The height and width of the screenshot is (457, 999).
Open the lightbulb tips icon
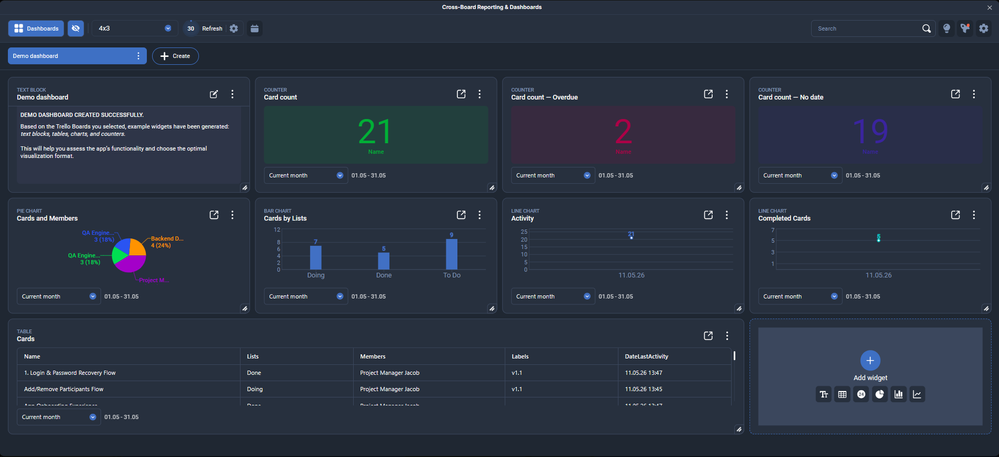947,28
